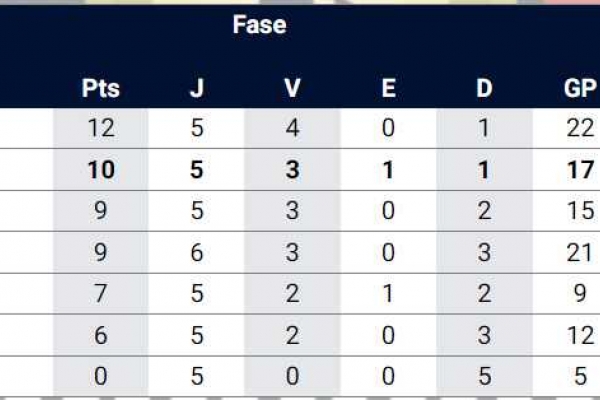Select the 7 in the Pts column
The height and width of the screenshot is (400, 600).
100,294
